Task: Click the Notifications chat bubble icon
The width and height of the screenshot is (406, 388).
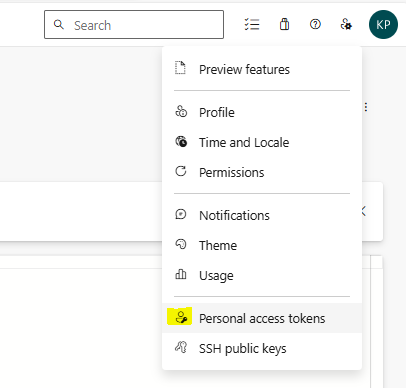Action: point(181,214)
